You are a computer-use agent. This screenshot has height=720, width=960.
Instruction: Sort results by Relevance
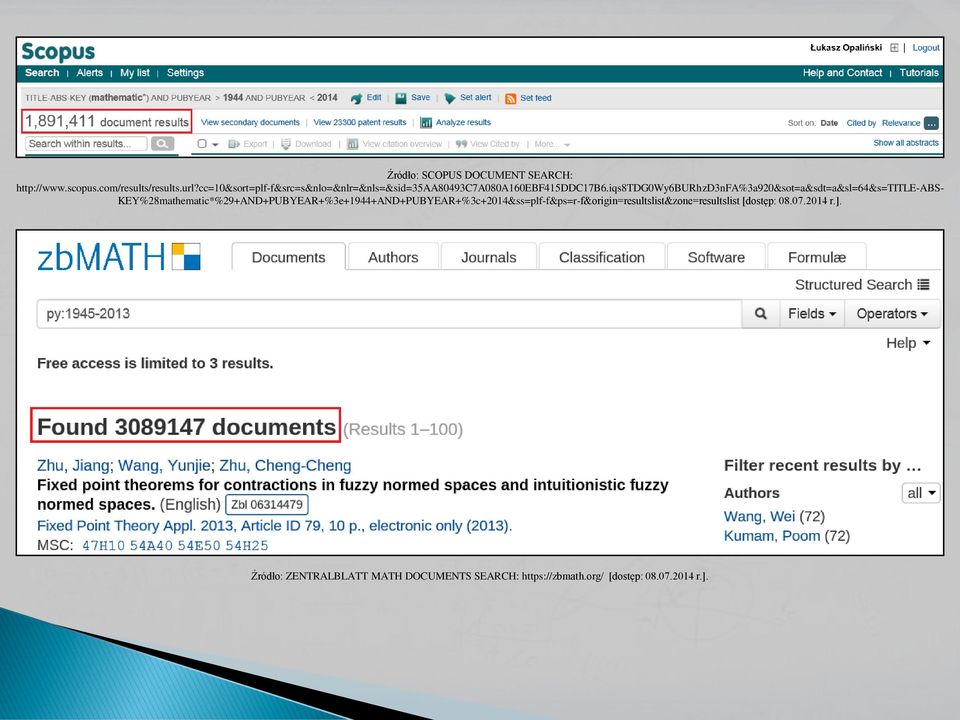click(901, 123)
